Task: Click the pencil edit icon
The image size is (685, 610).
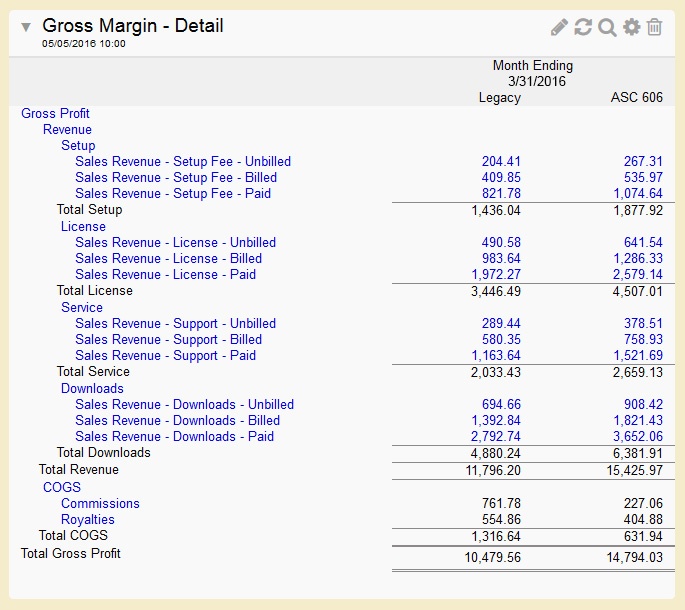Action: pos(560,27)
